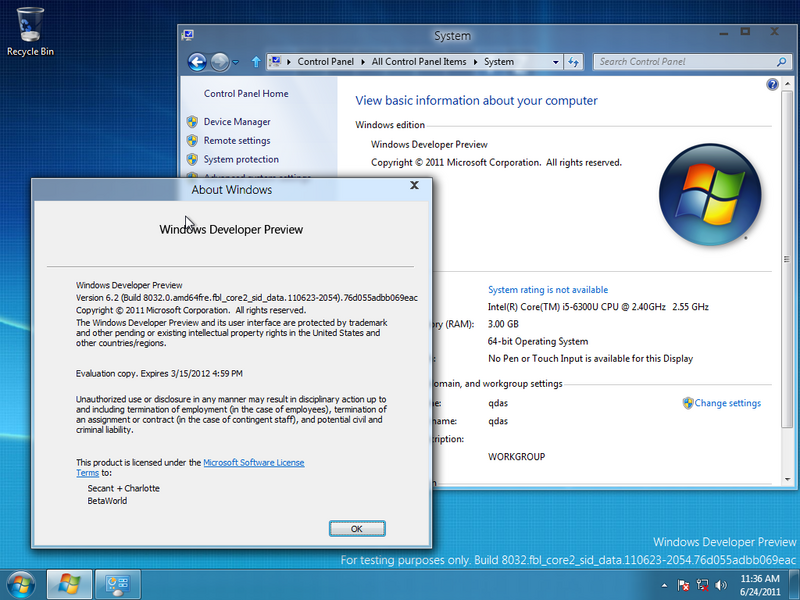The height and width of the screenshot is (600, 800).
Task: Click the 'WORKGROUP' value
Action: pyautogui.click(x=516, y=457)
